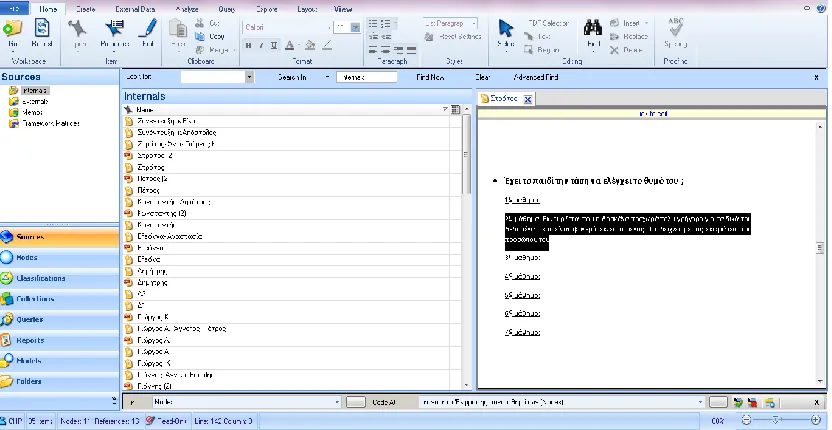Click the Copy icon in Clipboard group
Viewport: 832px width, 430px height.
point(200,37)
